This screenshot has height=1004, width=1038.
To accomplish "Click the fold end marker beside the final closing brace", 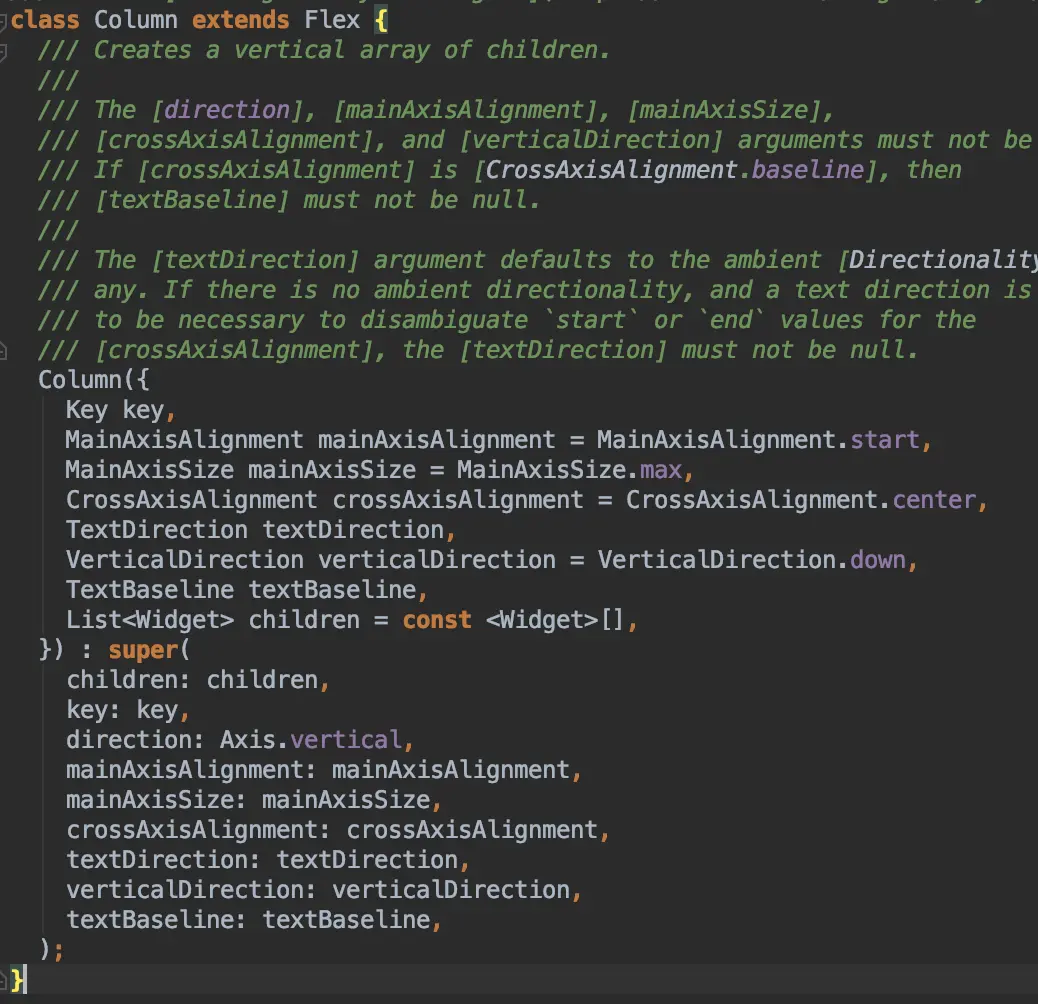I will point(3,980).
